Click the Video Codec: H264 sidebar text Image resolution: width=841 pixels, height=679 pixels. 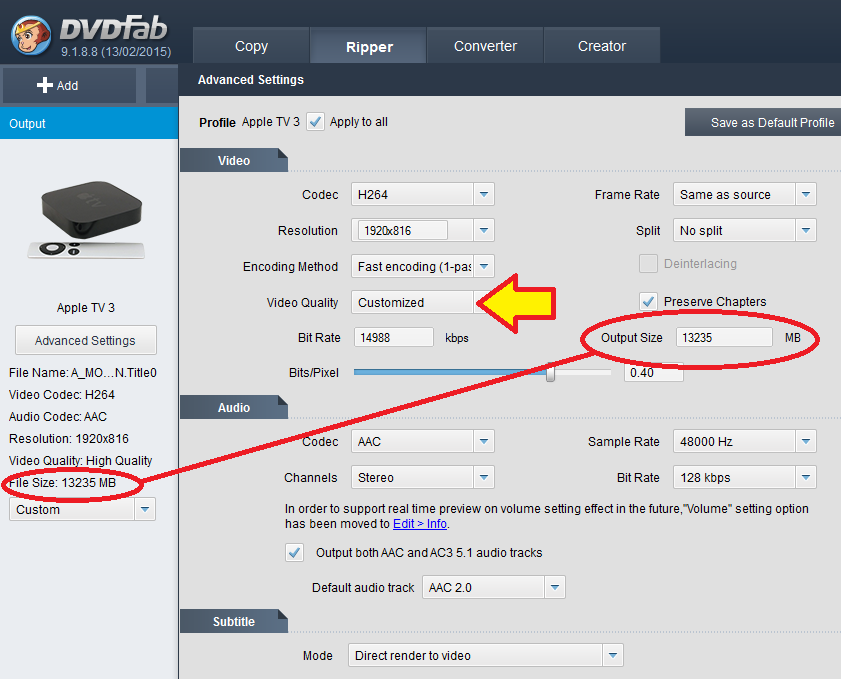(x=62, y=395)
